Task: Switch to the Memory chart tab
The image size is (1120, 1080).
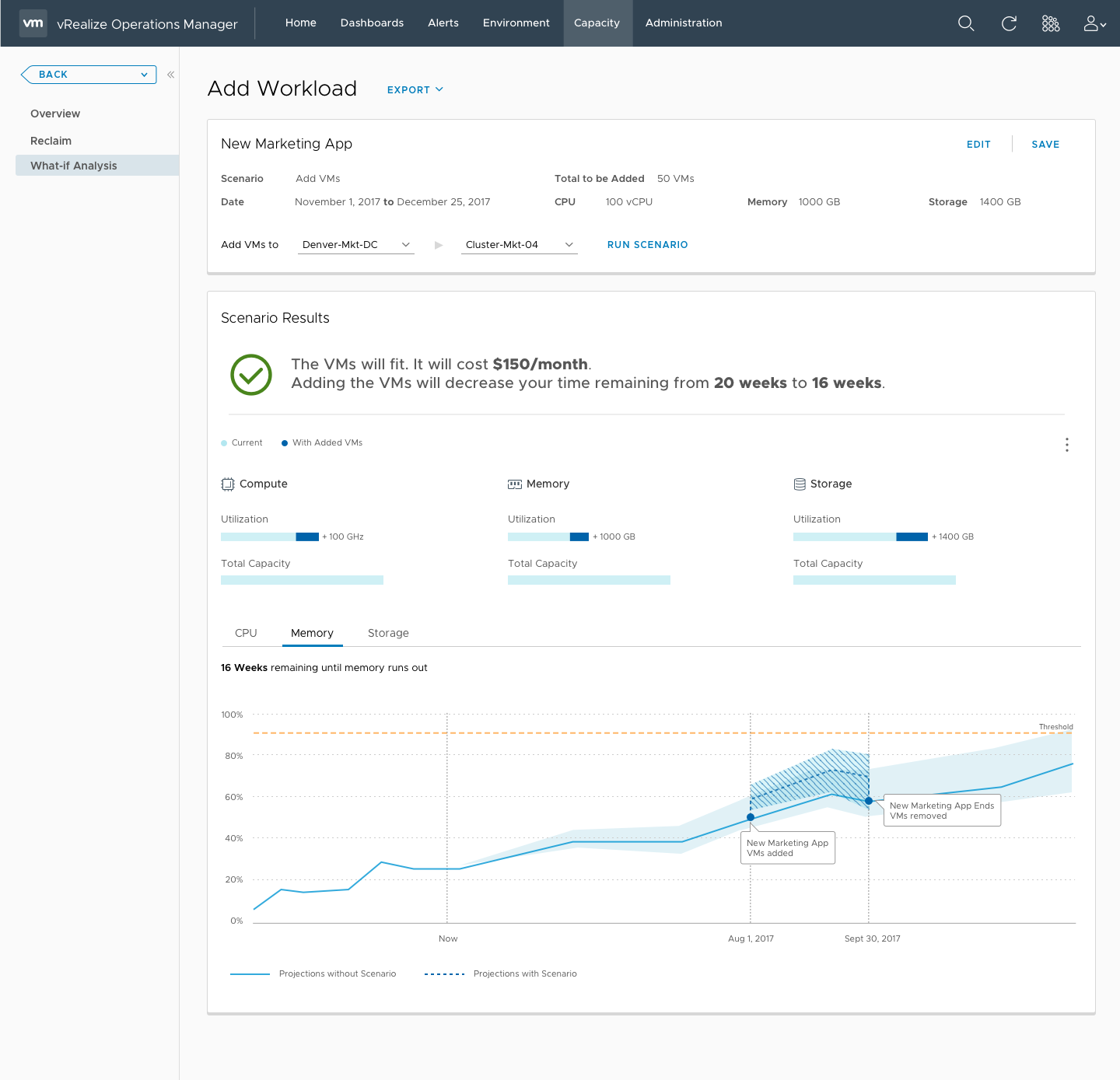Action: click(312, 633)
